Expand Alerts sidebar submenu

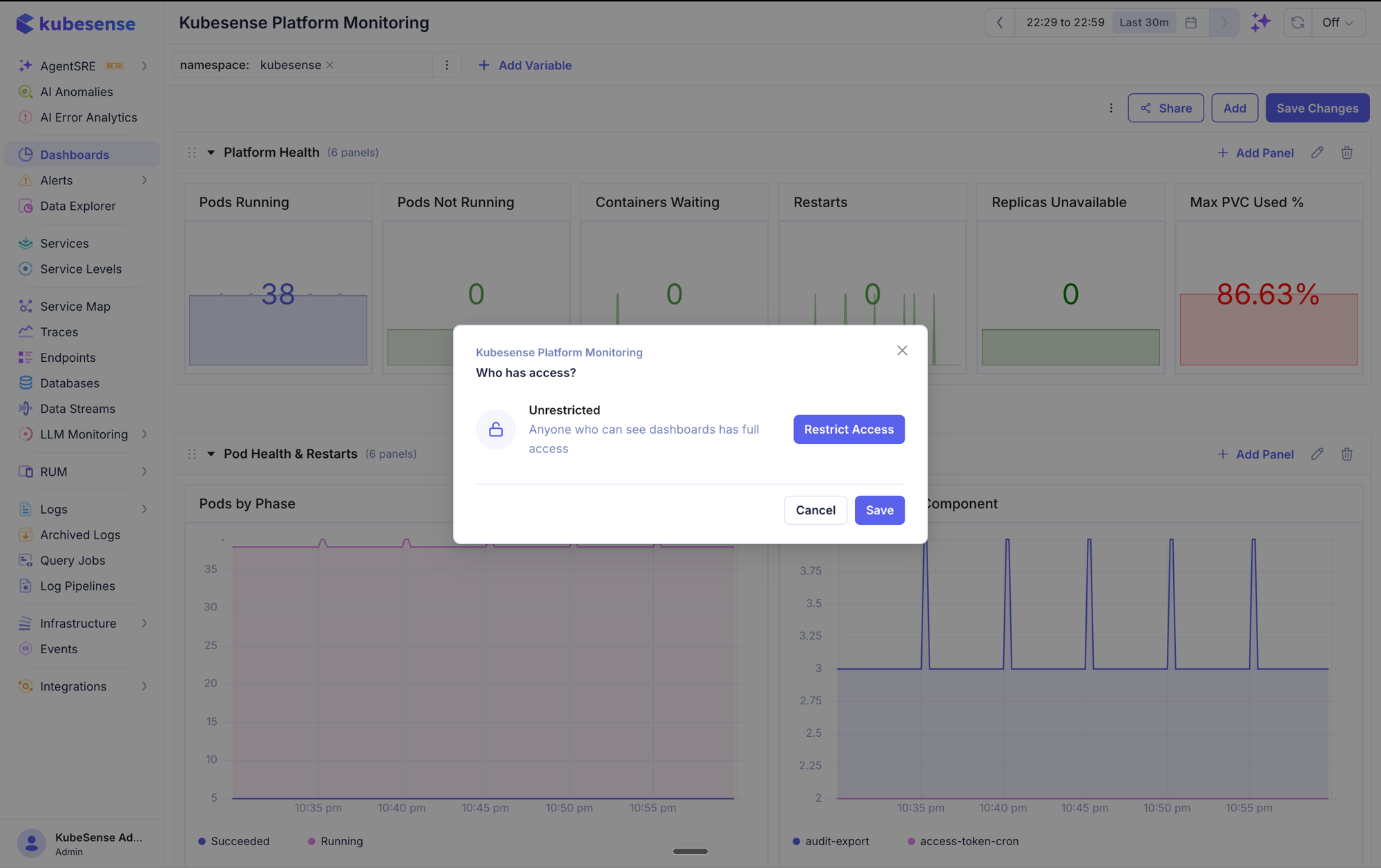click(x=144, y=180)
